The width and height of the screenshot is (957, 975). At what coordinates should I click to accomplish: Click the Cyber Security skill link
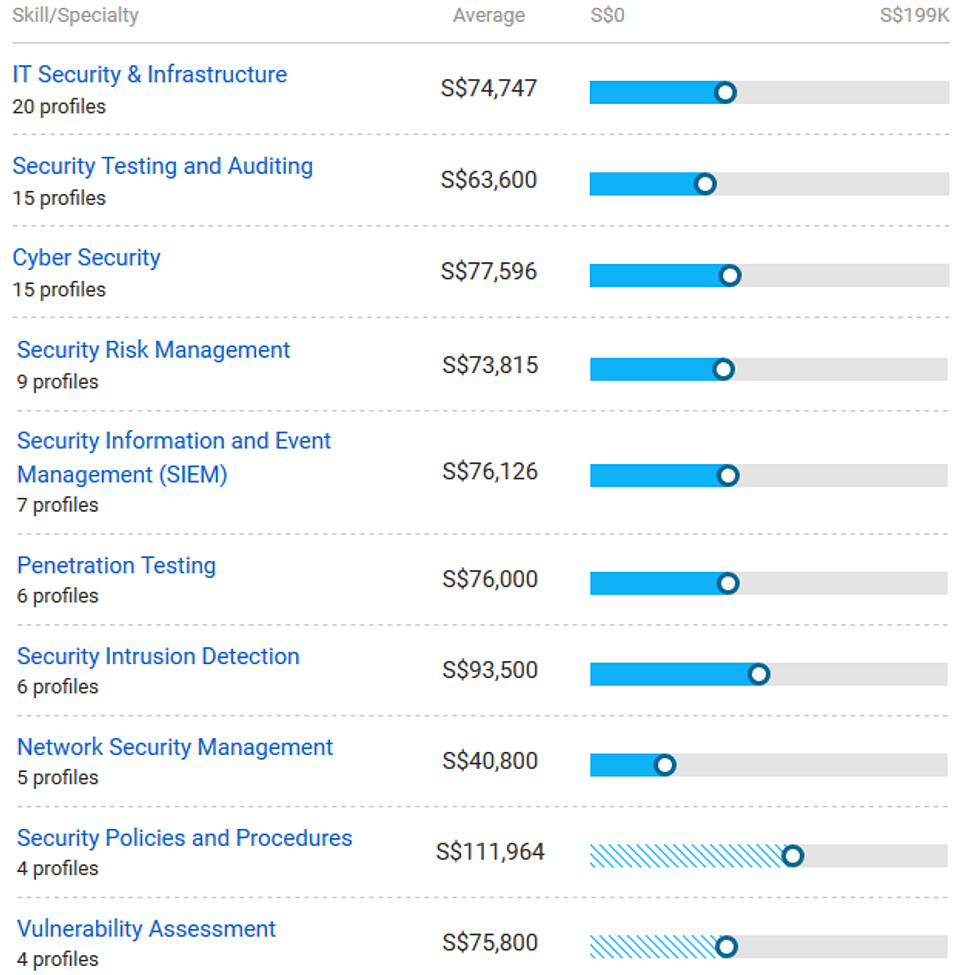86,258
